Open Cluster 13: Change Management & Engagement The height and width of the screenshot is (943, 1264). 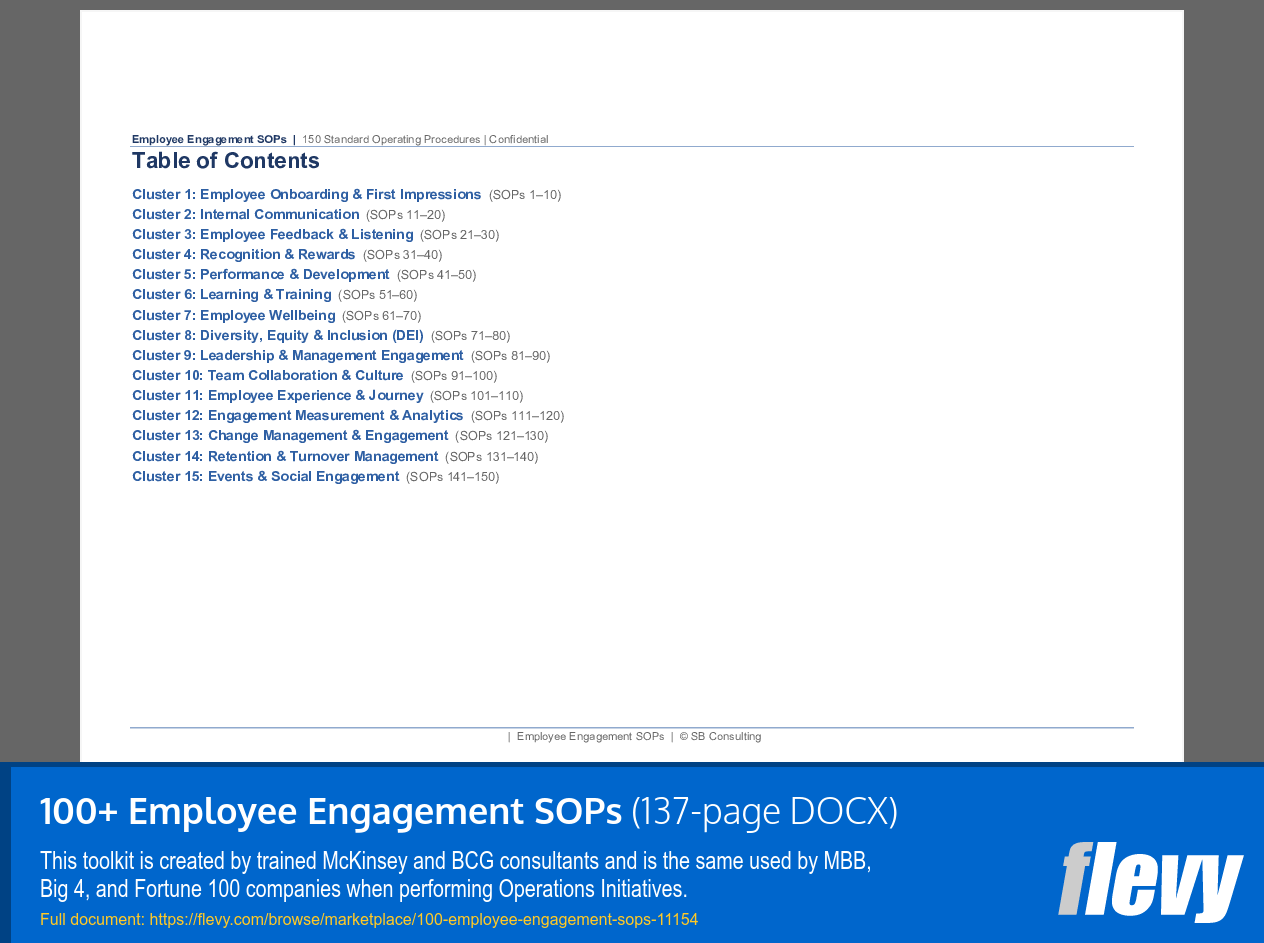pos(290,435)
